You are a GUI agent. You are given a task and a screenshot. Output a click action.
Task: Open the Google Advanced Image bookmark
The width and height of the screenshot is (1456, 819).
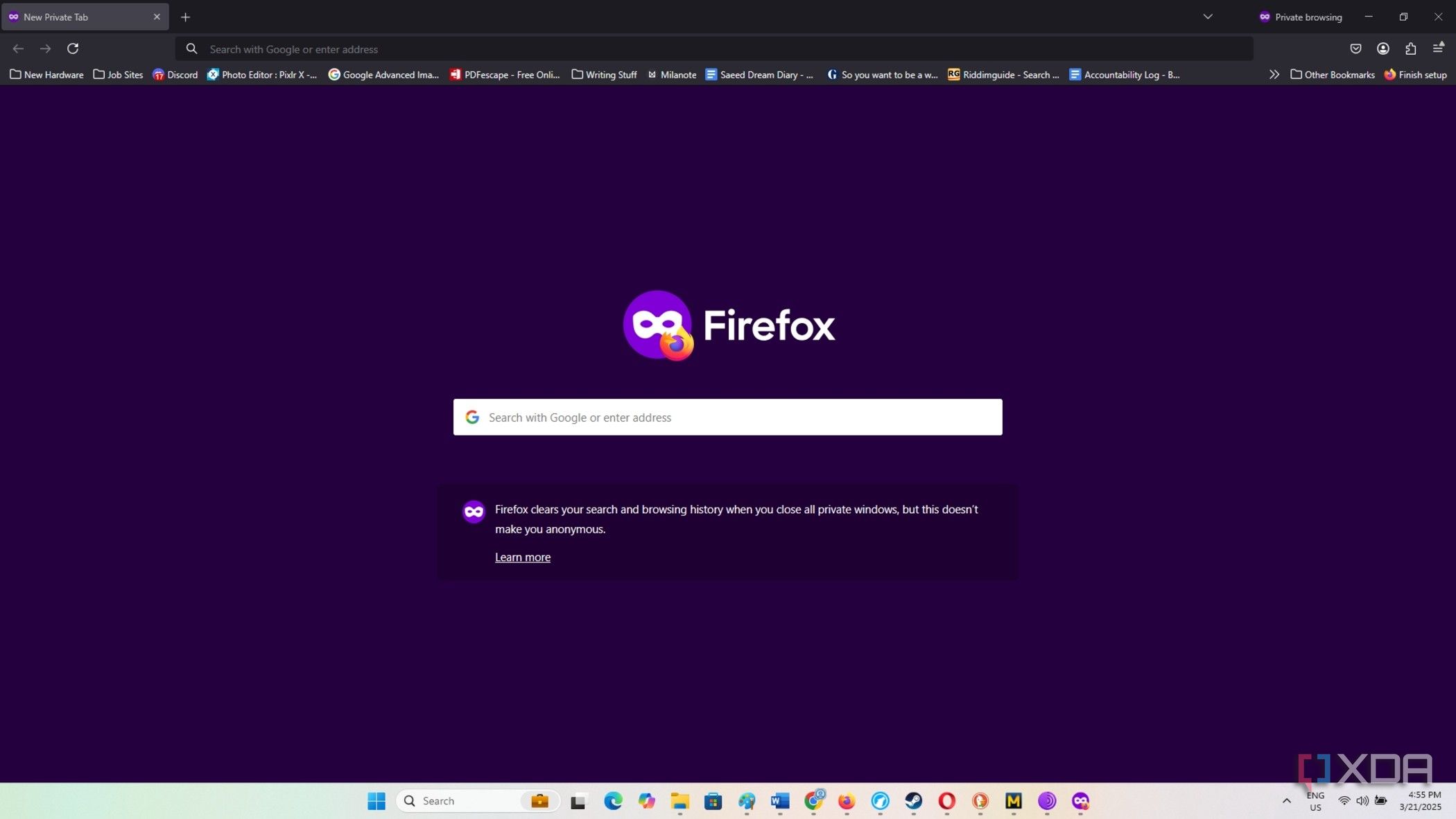[383, 74]
